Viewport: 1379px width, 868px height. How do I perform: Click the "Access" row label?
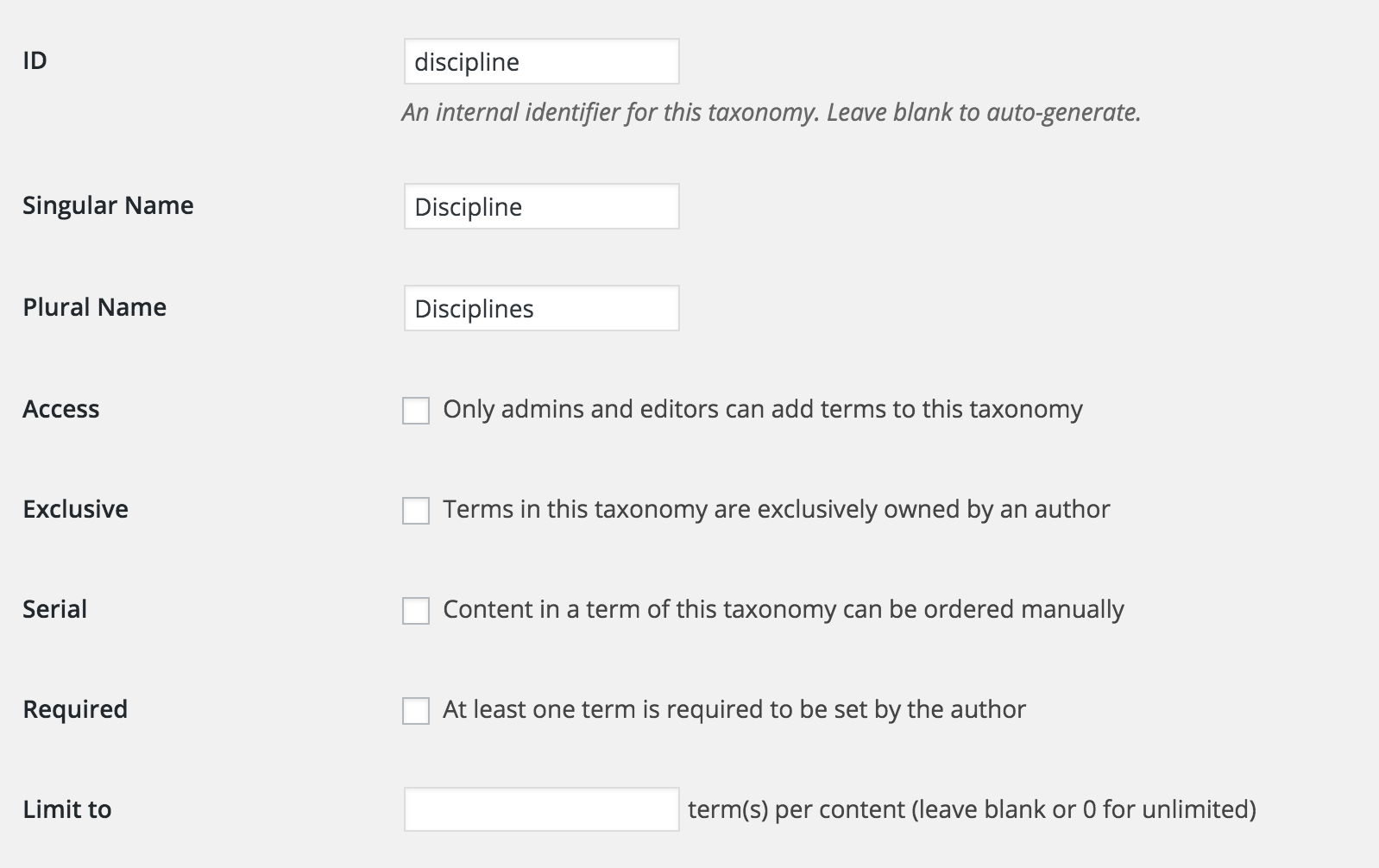click(x=60, y=409)
